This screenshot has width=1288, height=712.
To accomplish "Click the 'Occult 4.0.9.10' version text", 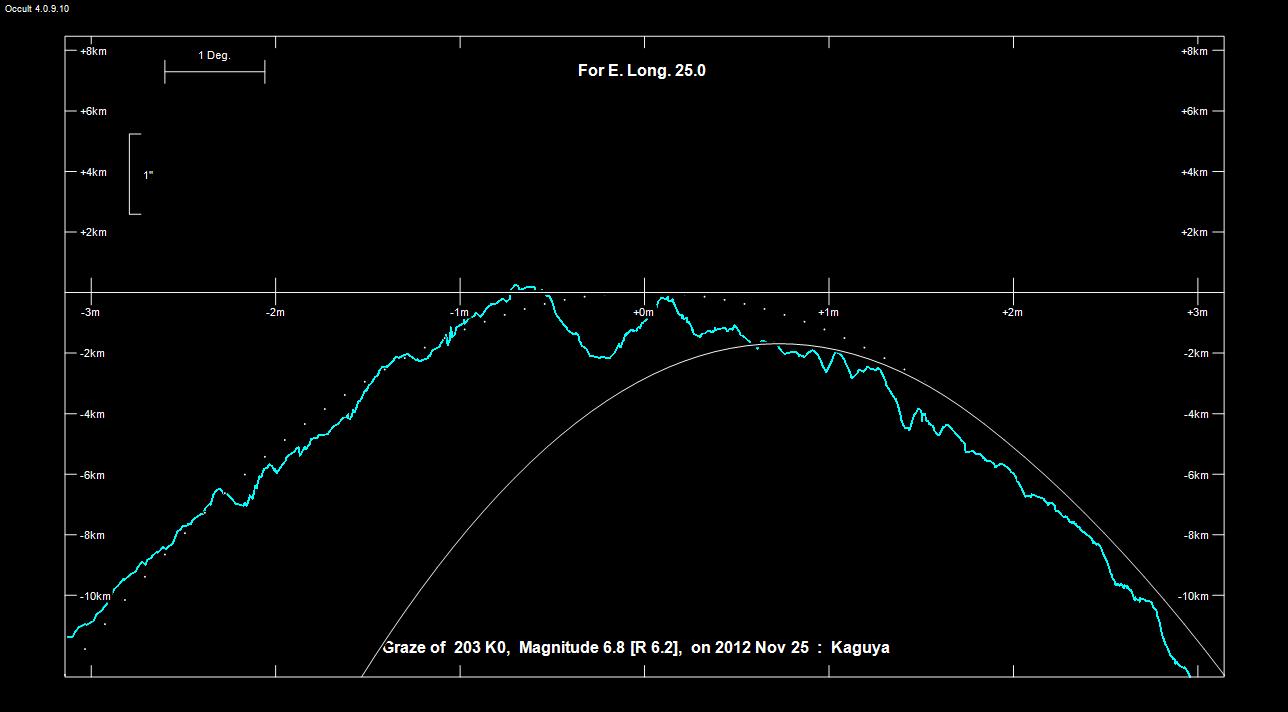I will (35, 8).
